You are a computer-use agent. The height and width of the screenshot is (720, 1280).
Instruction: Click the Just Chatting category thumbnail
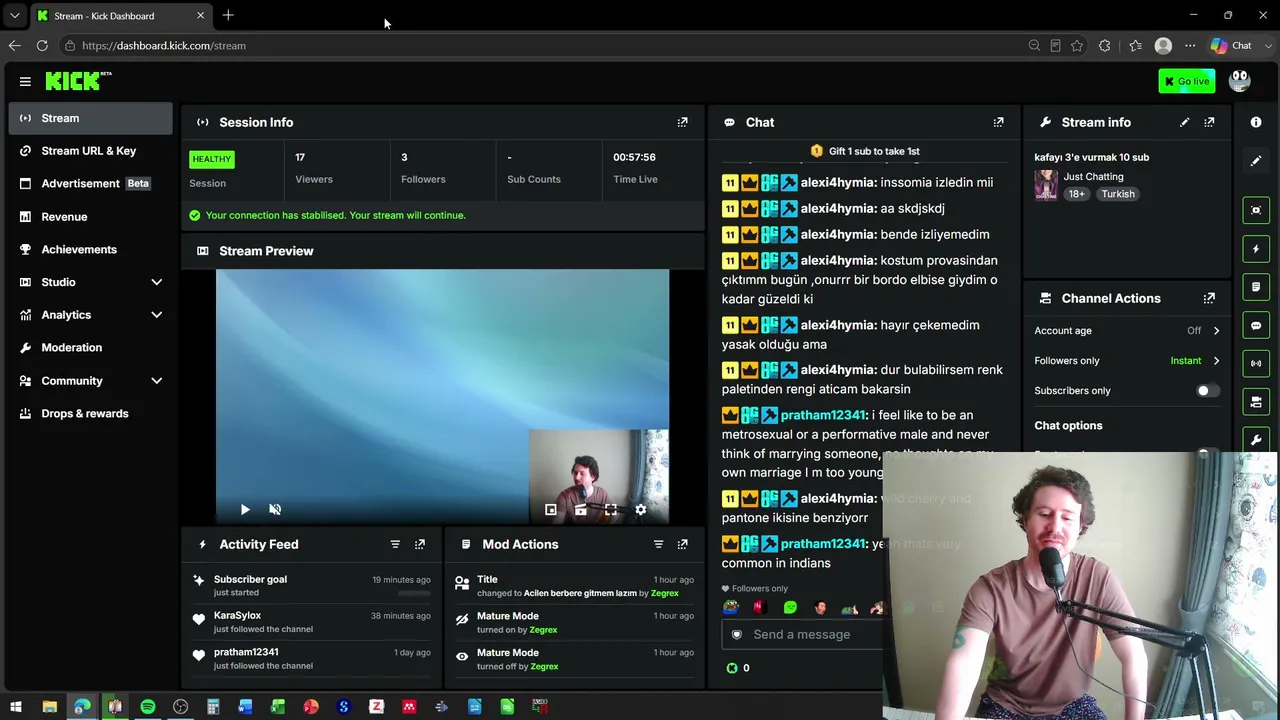click(x=1046, y=185)
